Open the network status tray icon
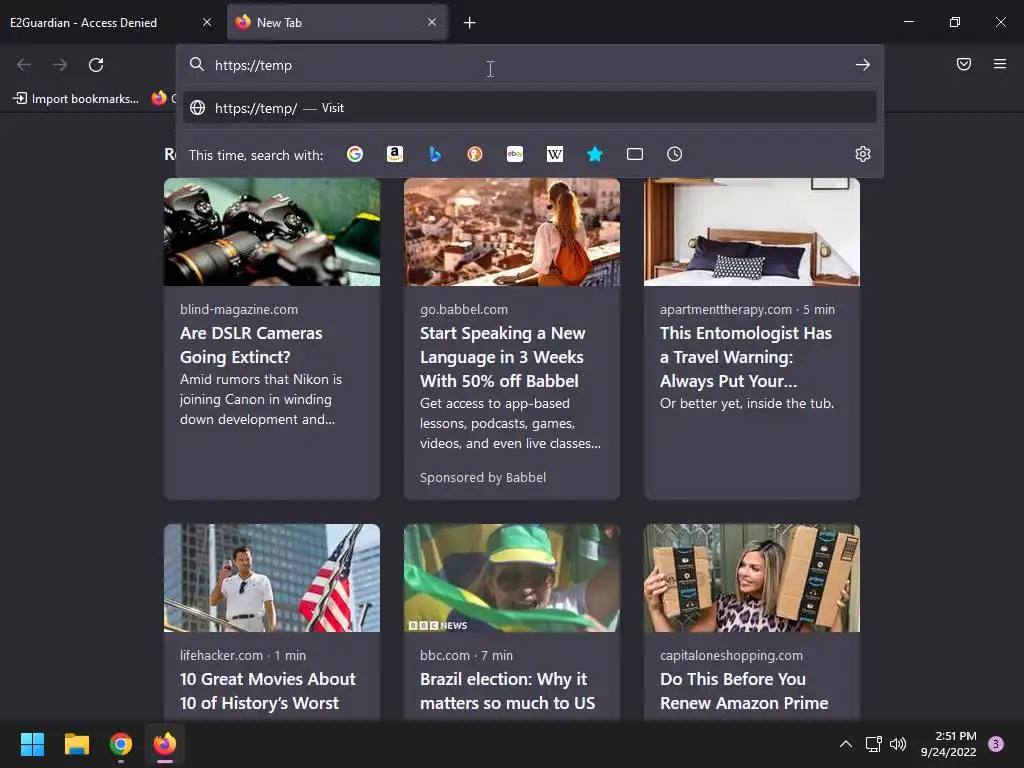Screen dimensions: 1024x768 pos(873,744)
